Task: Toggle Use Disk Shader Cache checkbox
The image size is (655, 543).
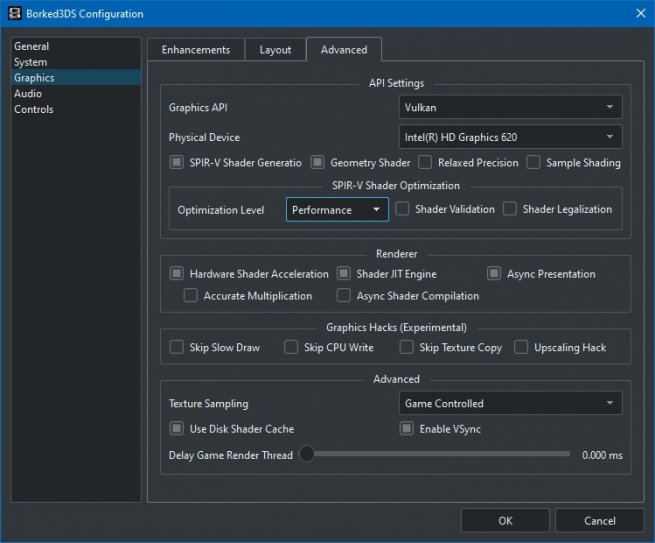Action: (x=177, y=429)
